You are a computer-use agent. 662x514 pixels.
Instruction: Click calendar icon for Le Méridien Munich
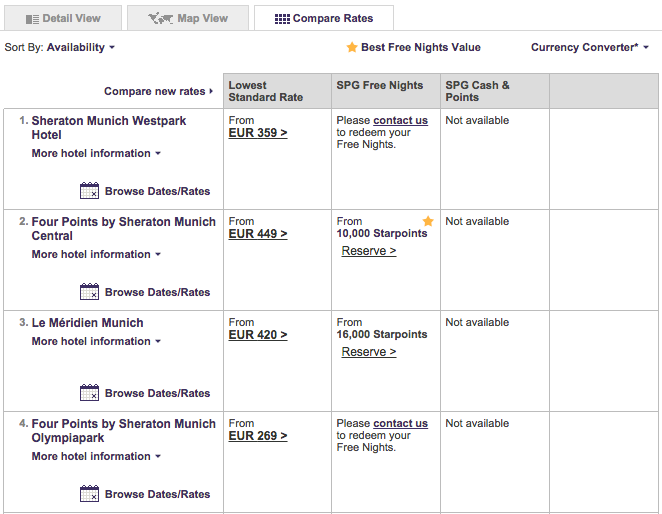(89, 393)
